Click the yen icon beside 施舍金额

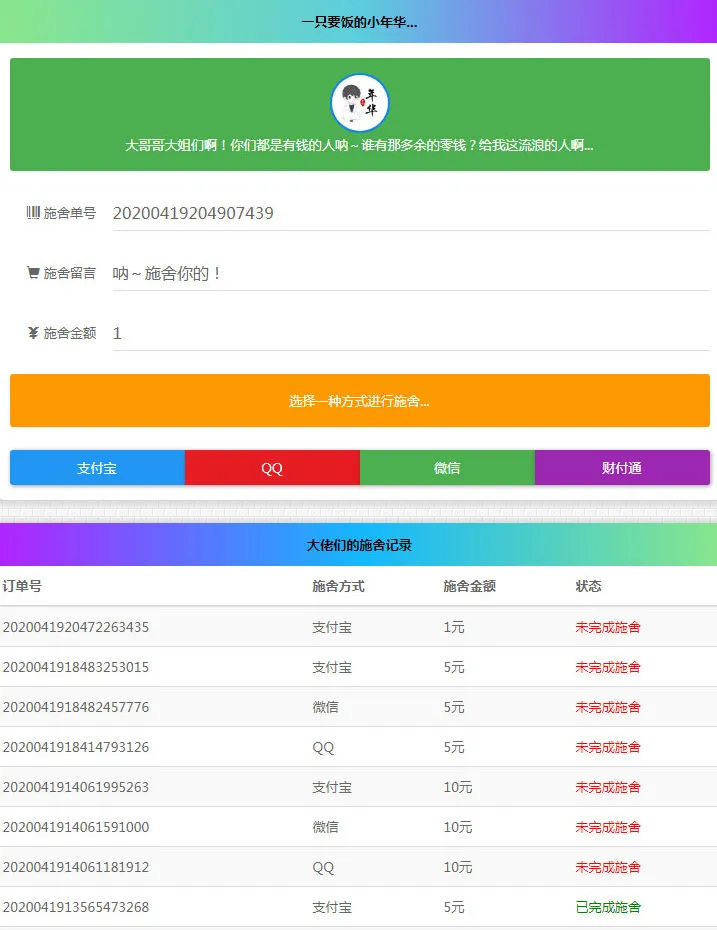(x=33, y=333)
